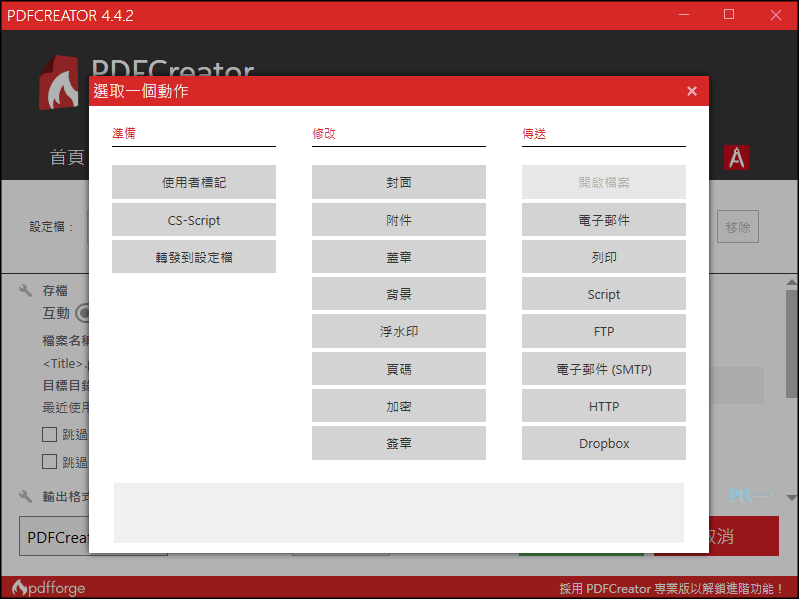The height and width of the screenshot is (599, 799).
Task: Click the 移除 button in main window
Action: coord(738,227)
